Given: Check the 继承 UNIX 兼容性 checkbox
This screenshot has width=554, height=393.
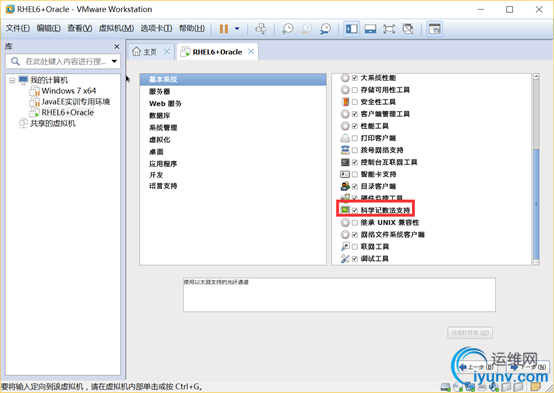Looking at the screenshot, I should coord(355,222).
